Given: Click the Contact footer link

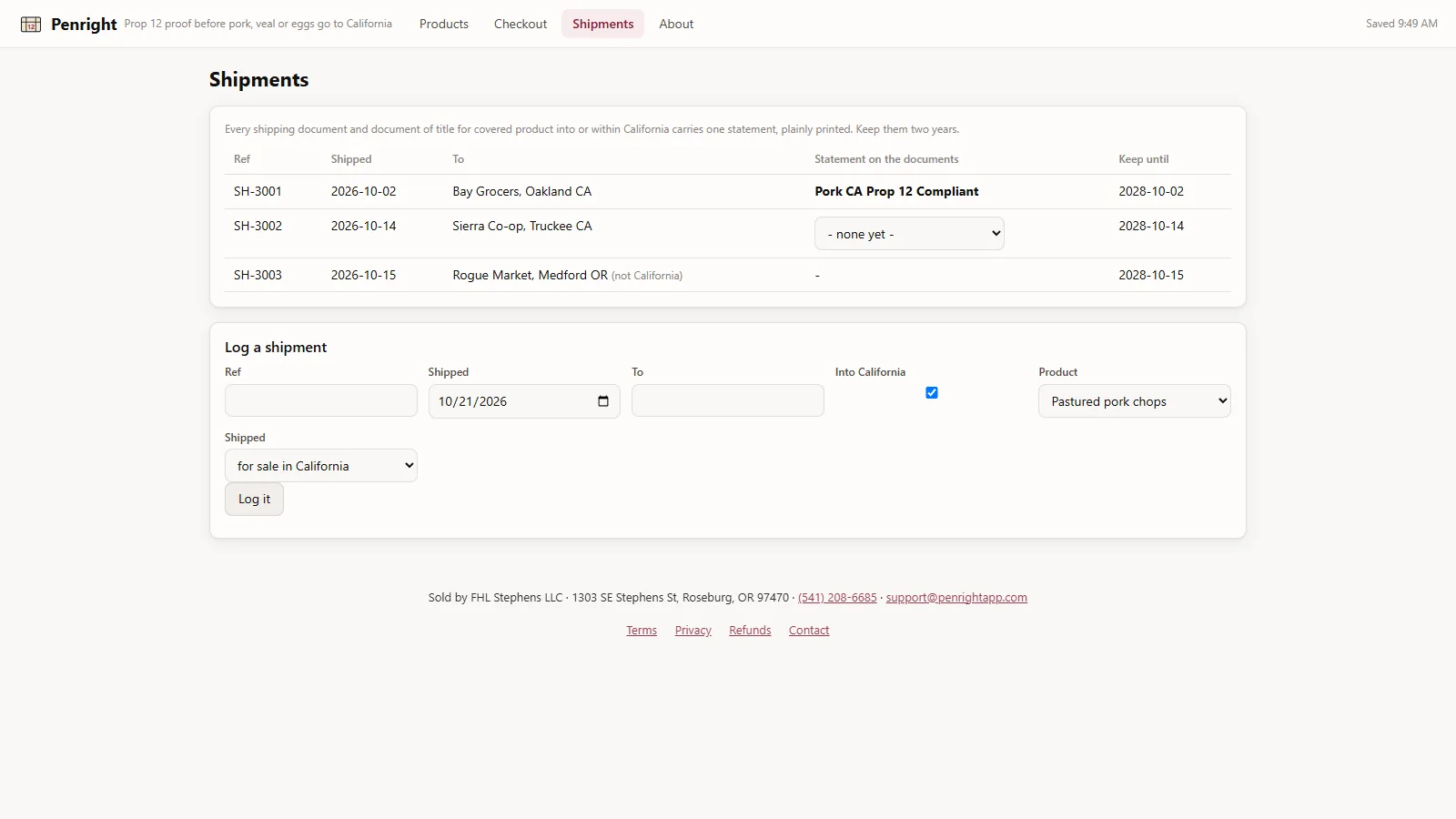Looking at the screenshot, I should coord(809,631).
